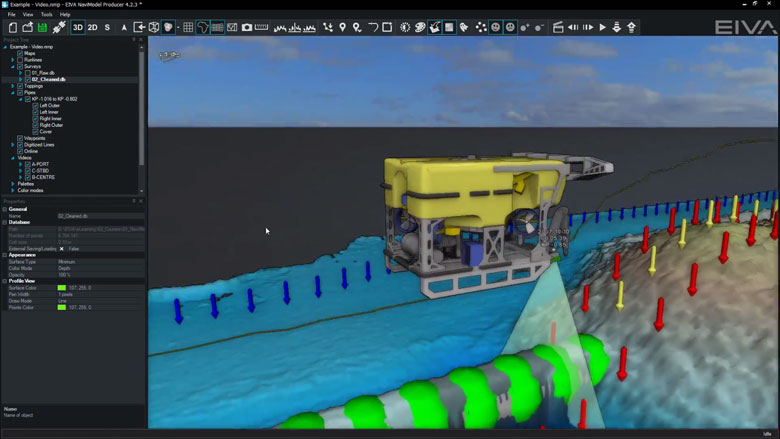This screenshot has height=439, width=780.
Task: Open the color palette icon in toolbar
Action: pyautogui.click(x=420, y=27)
